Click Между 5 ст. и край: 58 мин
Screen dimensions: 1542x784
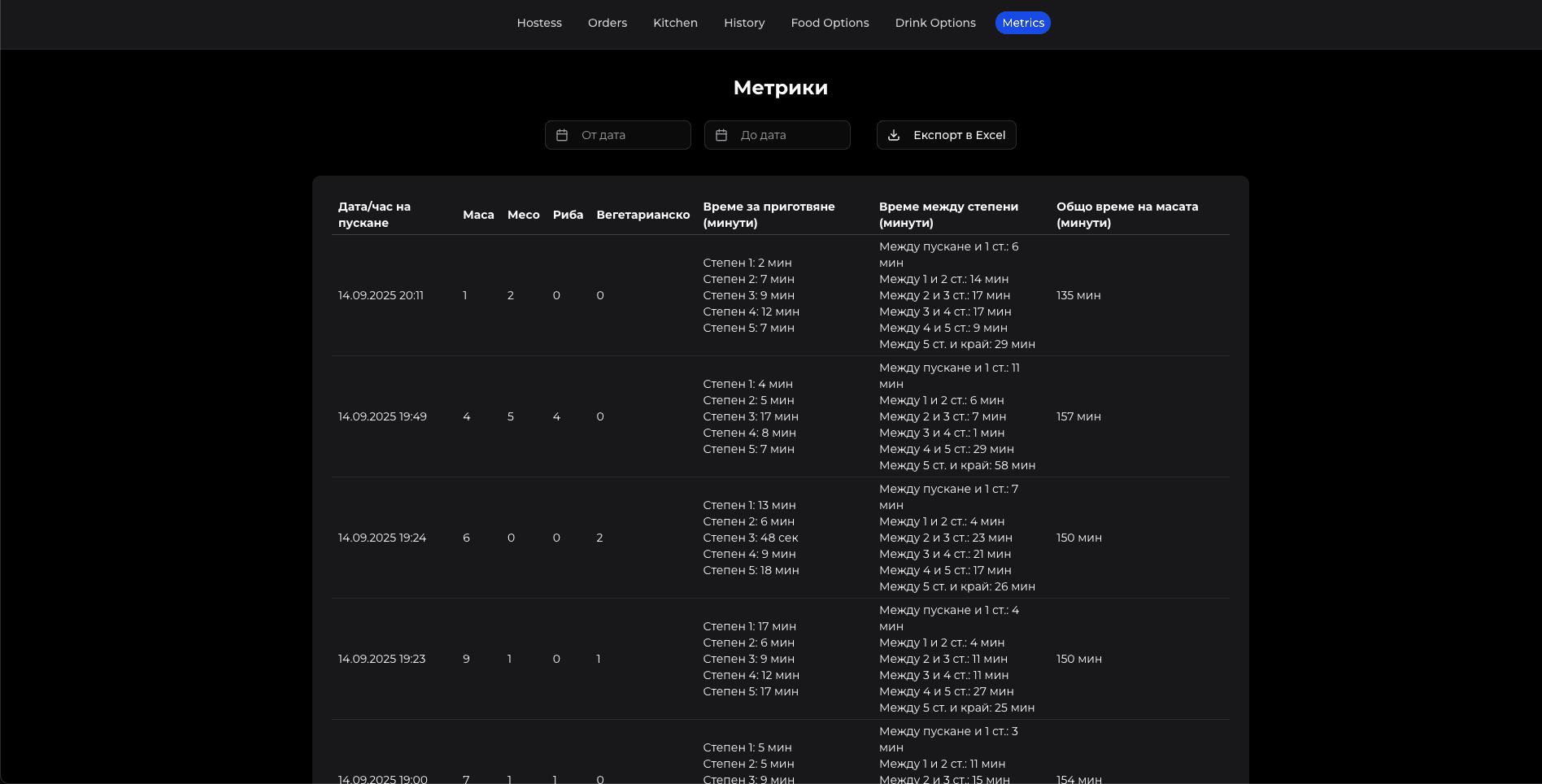(957, 465)
